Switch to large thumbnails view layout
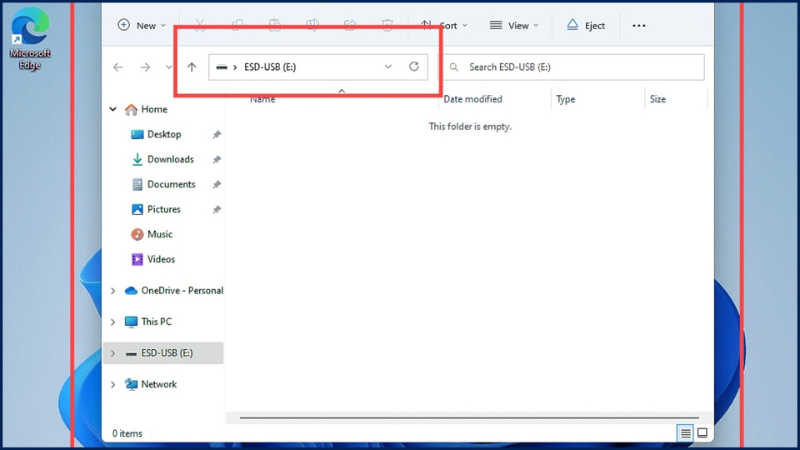 click(x=702, y=433)
